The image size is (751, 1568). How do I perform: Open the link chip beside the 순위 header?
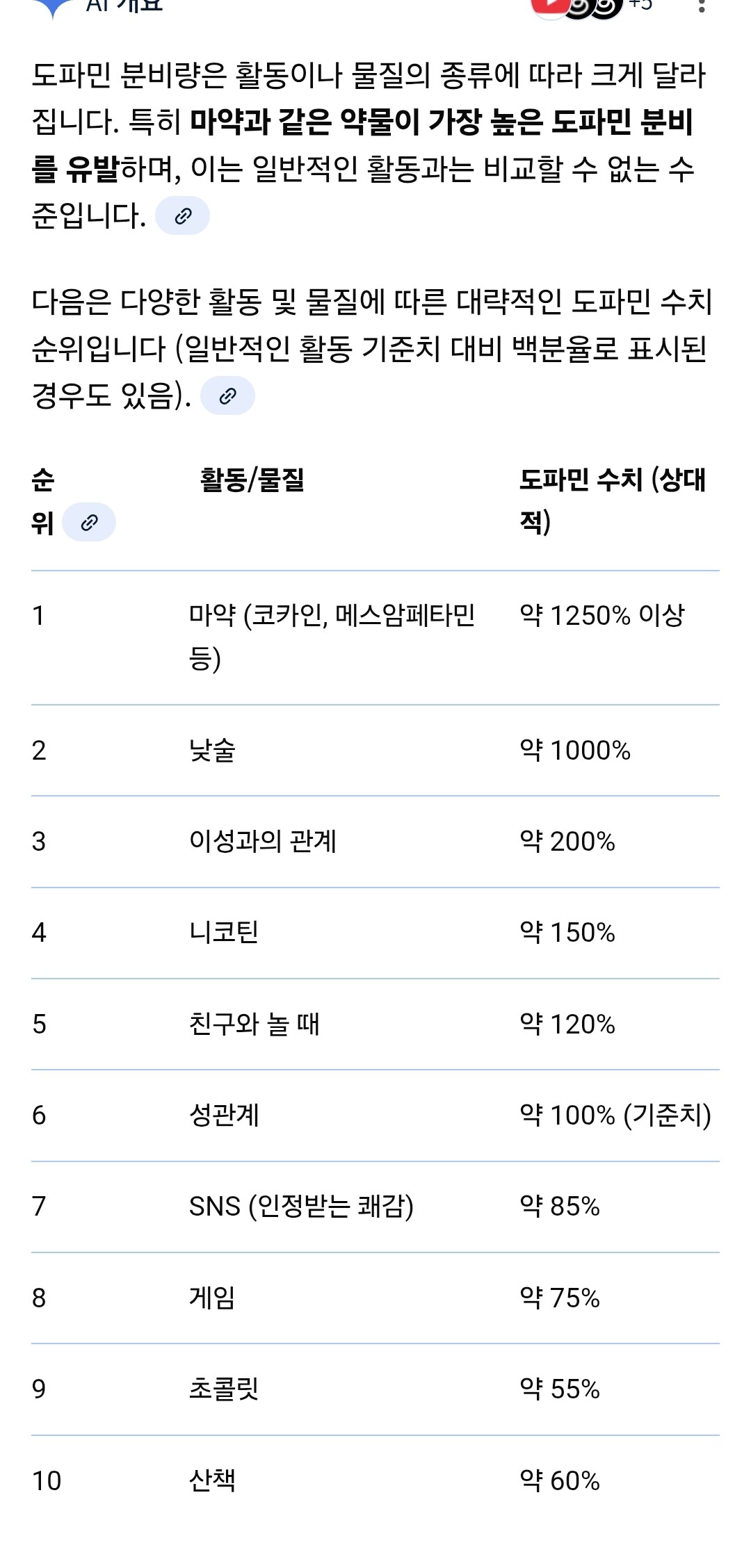[x=89, y=523]
